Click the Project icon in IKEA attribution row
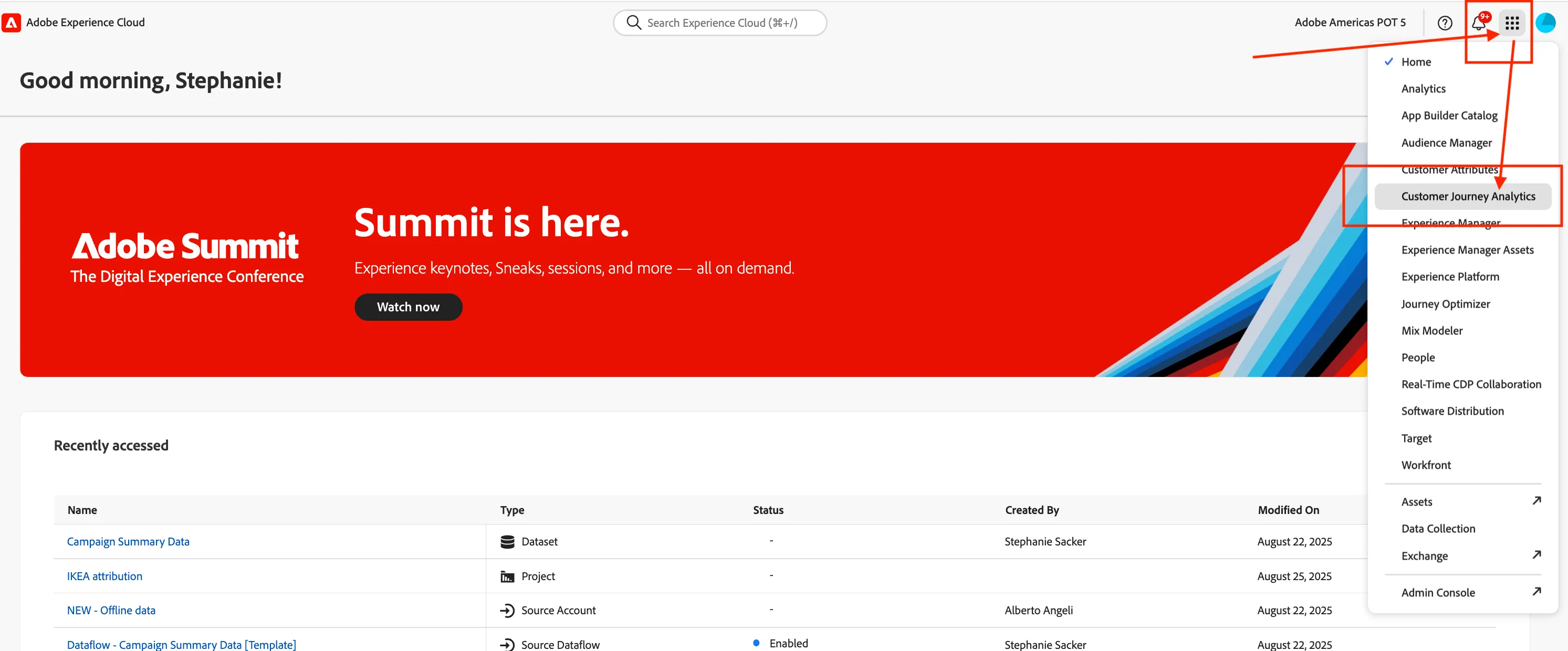The height and width of the screenshot is (651, 1568). tap(507, 576)
